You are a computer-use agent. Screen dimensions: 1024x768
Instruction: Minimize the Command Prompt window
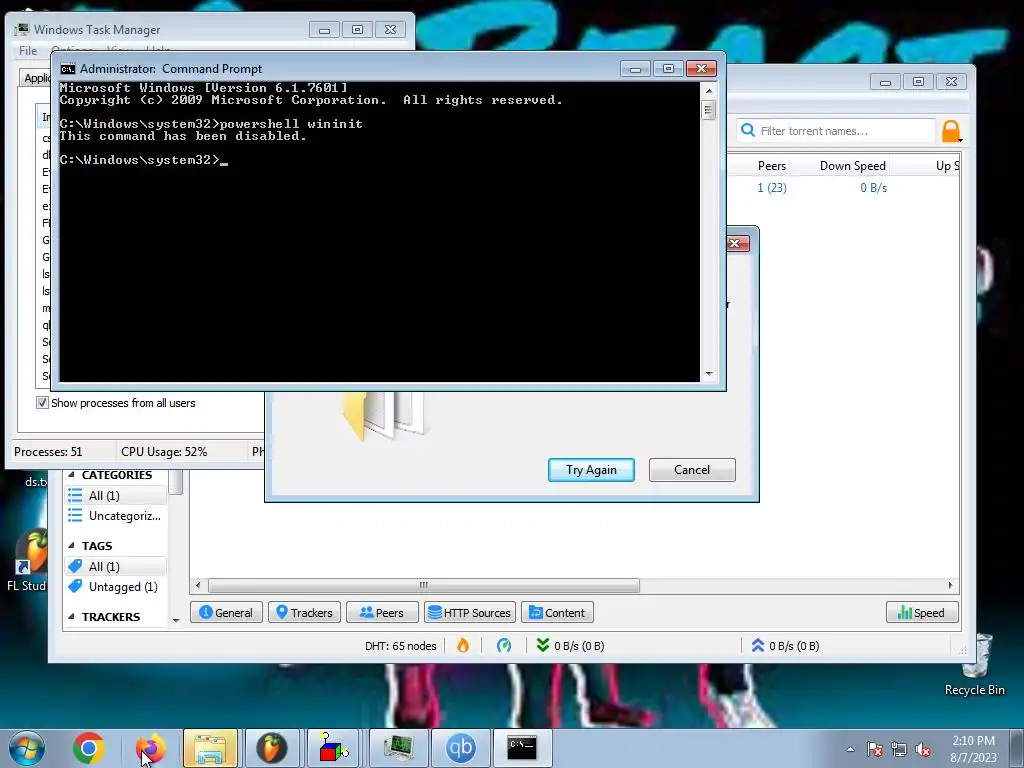tap(635, 69)
